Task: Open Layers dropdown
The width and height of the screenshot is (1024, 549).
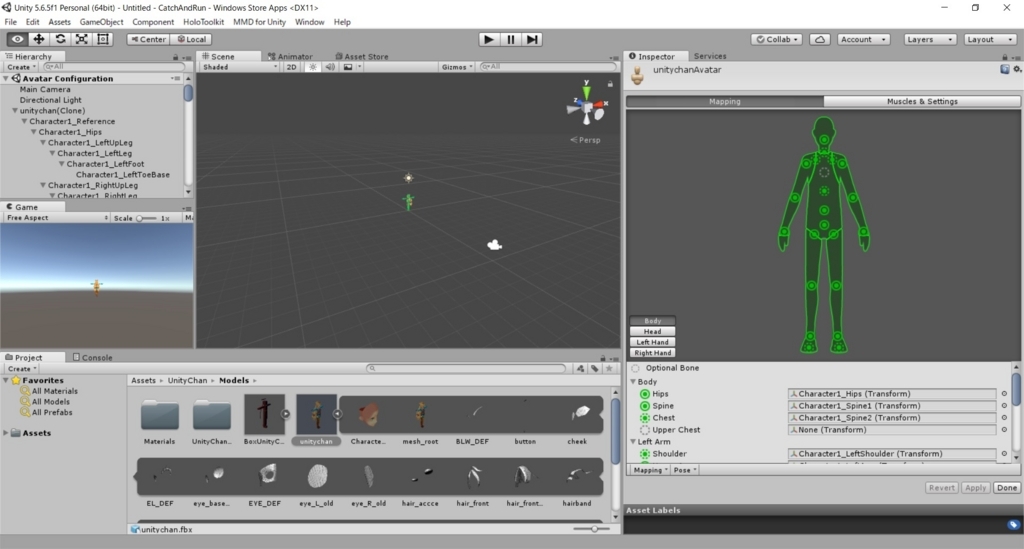Action: pyautogui.click(x=930, y=39)
